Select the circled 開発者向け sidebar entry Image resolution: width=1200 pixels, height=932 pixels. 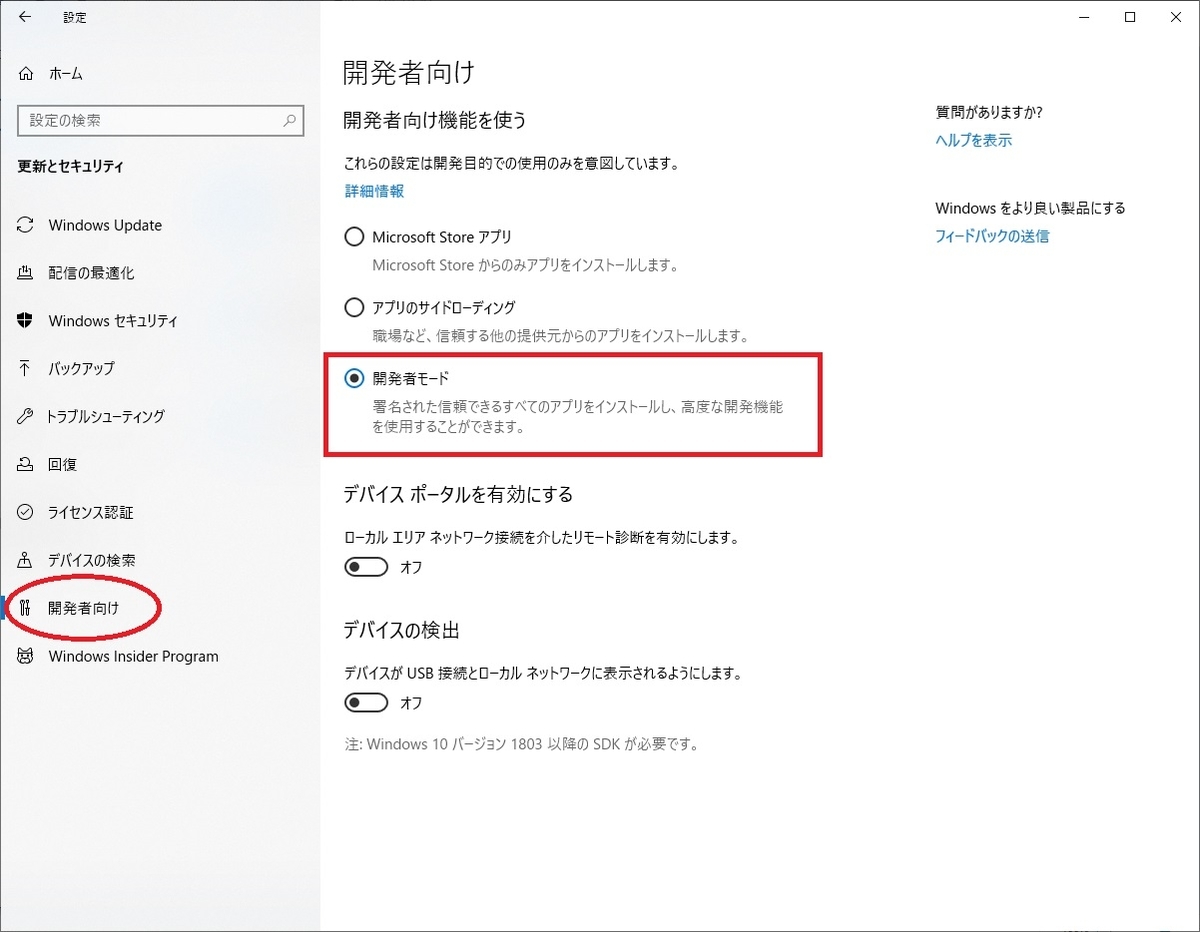(82, 608)
